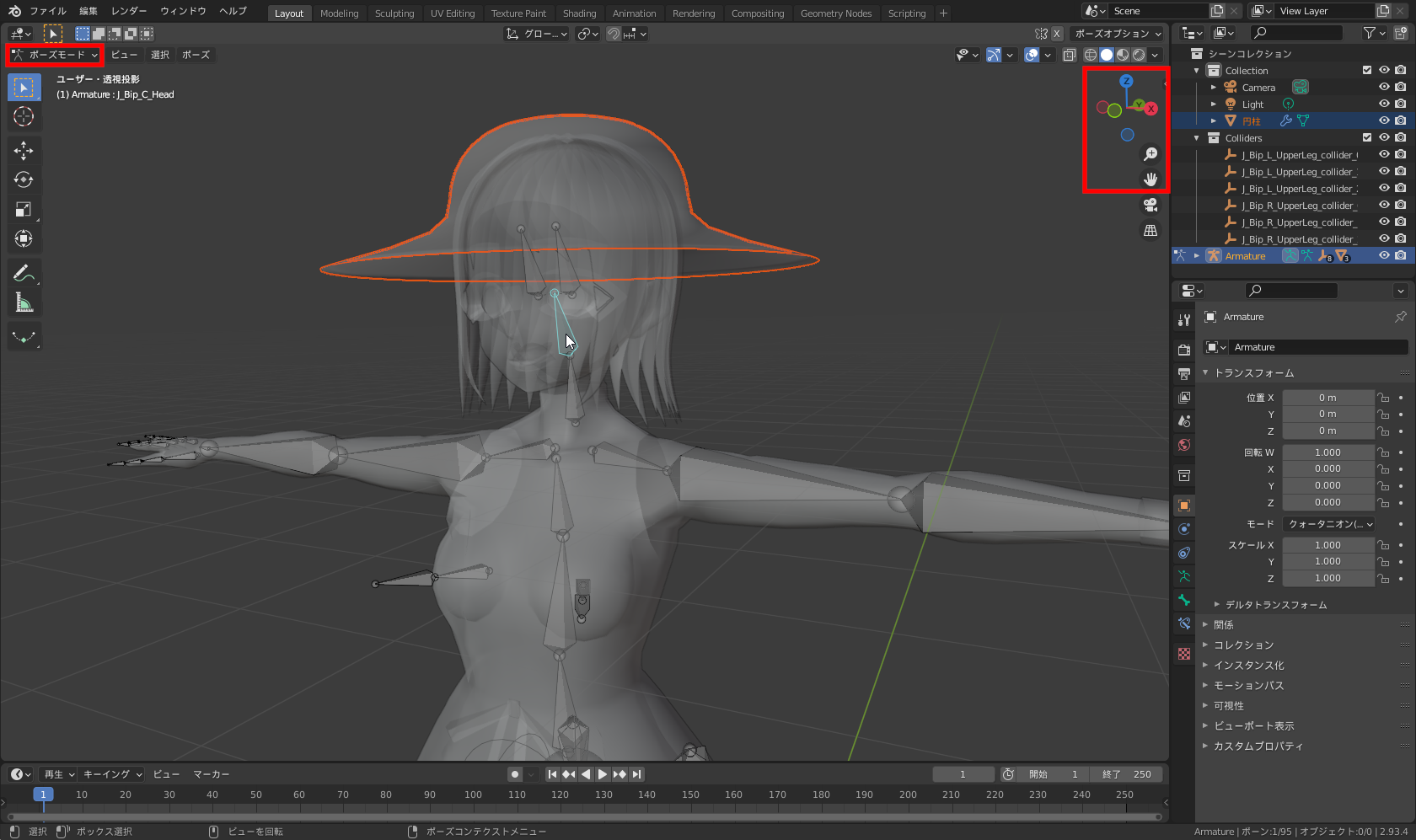Open the 選択 header menu

coord(160,55)
